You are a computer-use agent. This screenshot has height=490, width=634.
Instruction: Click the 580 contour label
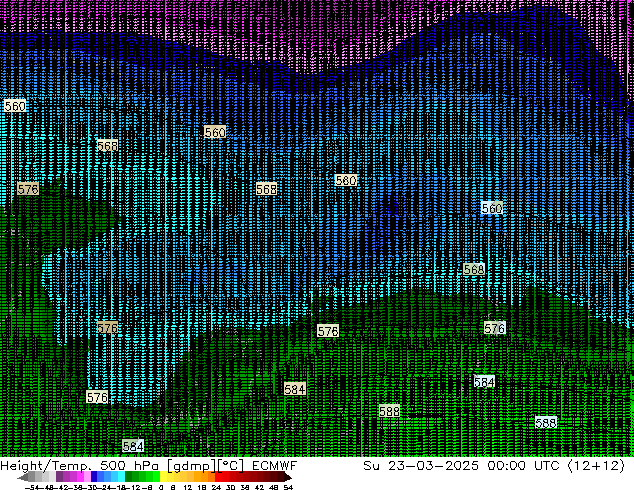click(x=346, y=180)
